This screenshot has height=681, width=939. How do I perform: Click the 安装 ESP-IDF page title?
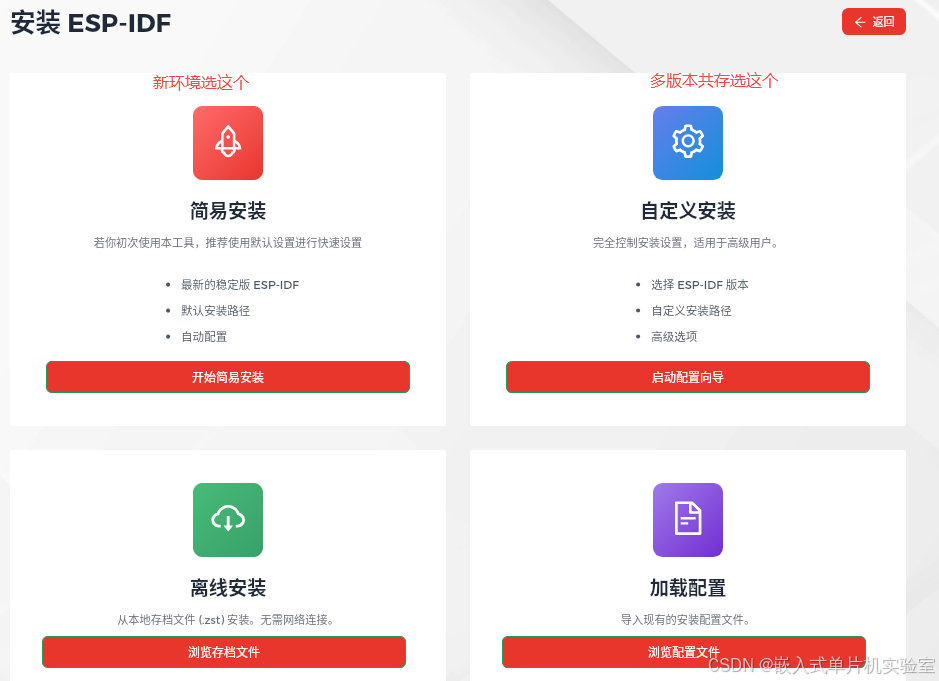(90, 23)
